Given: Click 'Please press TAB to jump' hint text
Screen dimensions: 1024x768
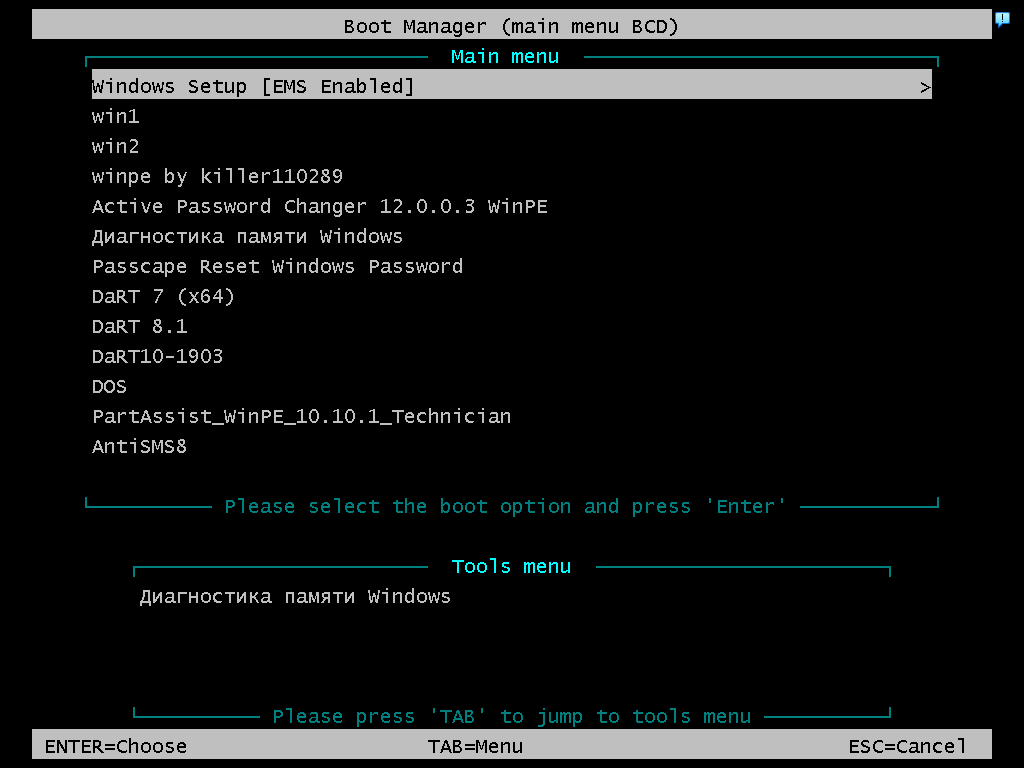Looking at the screenshot, I should [x=511, y=716].
